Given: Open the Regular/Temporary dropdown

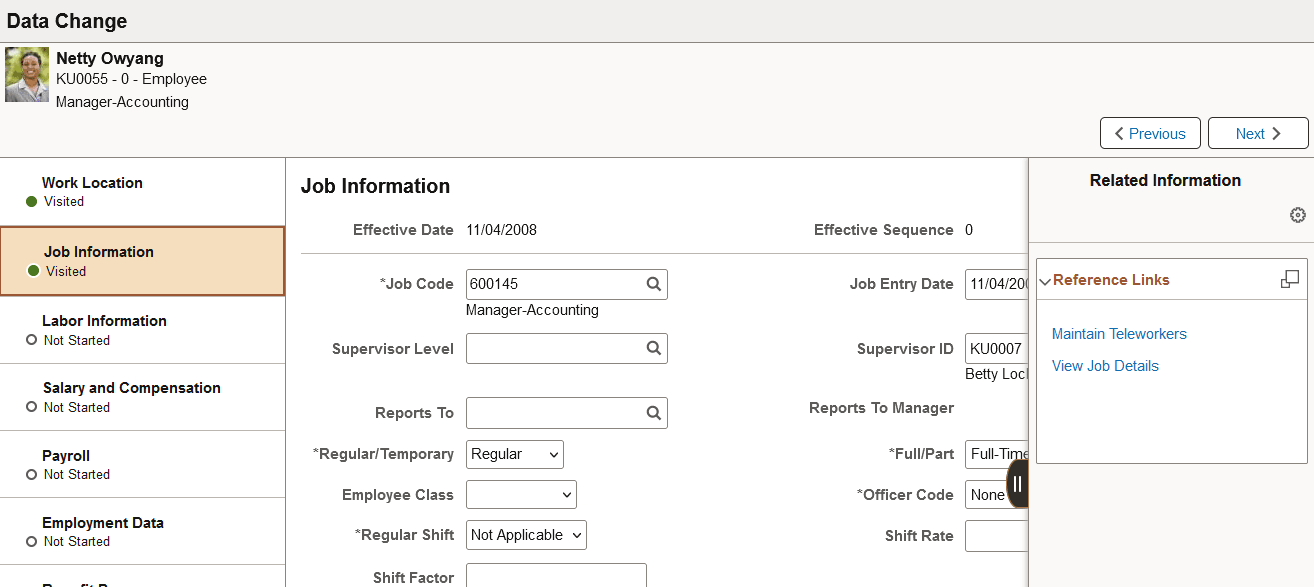Looking at the screenshot, I should 514,454.
